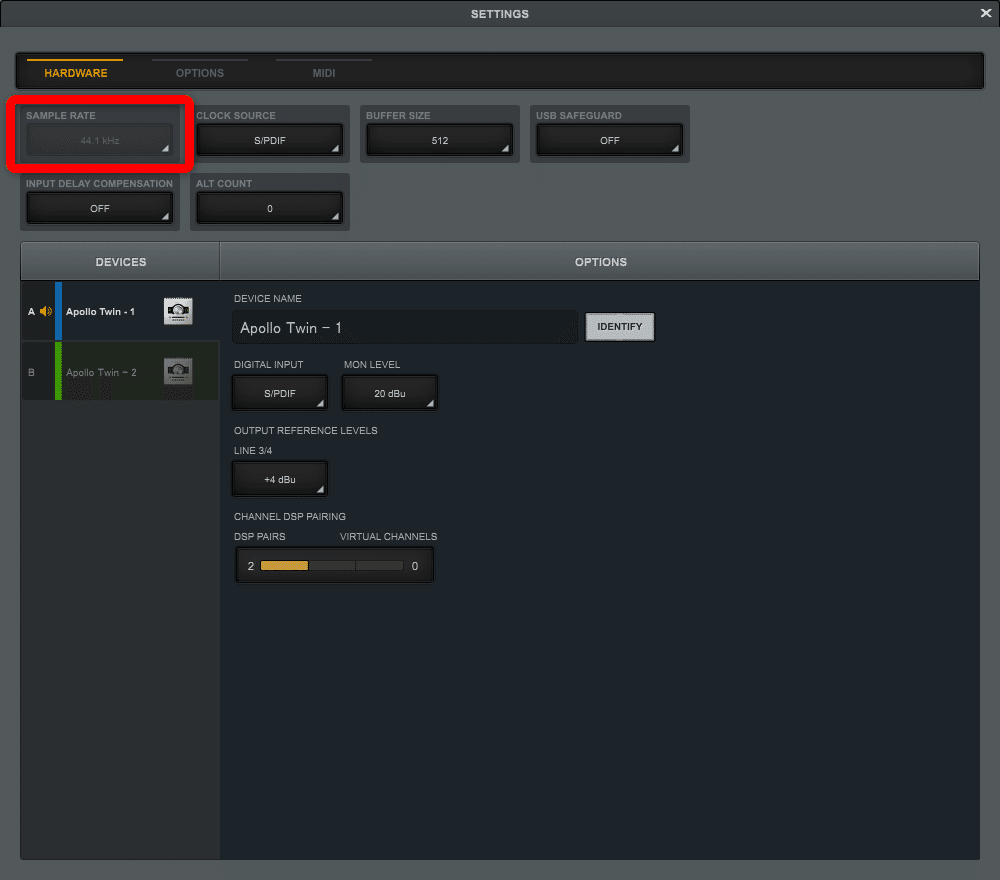Click the device letter B label
The width and height of the screenshot is (1000, 880).
(31, 372)
